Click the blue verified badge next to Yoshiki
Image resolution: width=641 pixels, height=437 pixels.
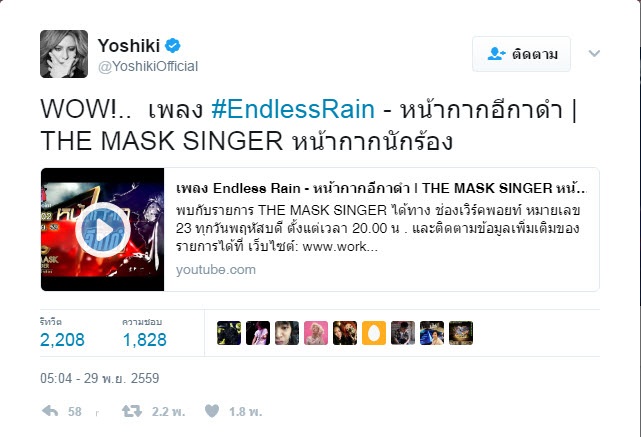point(173,45)
